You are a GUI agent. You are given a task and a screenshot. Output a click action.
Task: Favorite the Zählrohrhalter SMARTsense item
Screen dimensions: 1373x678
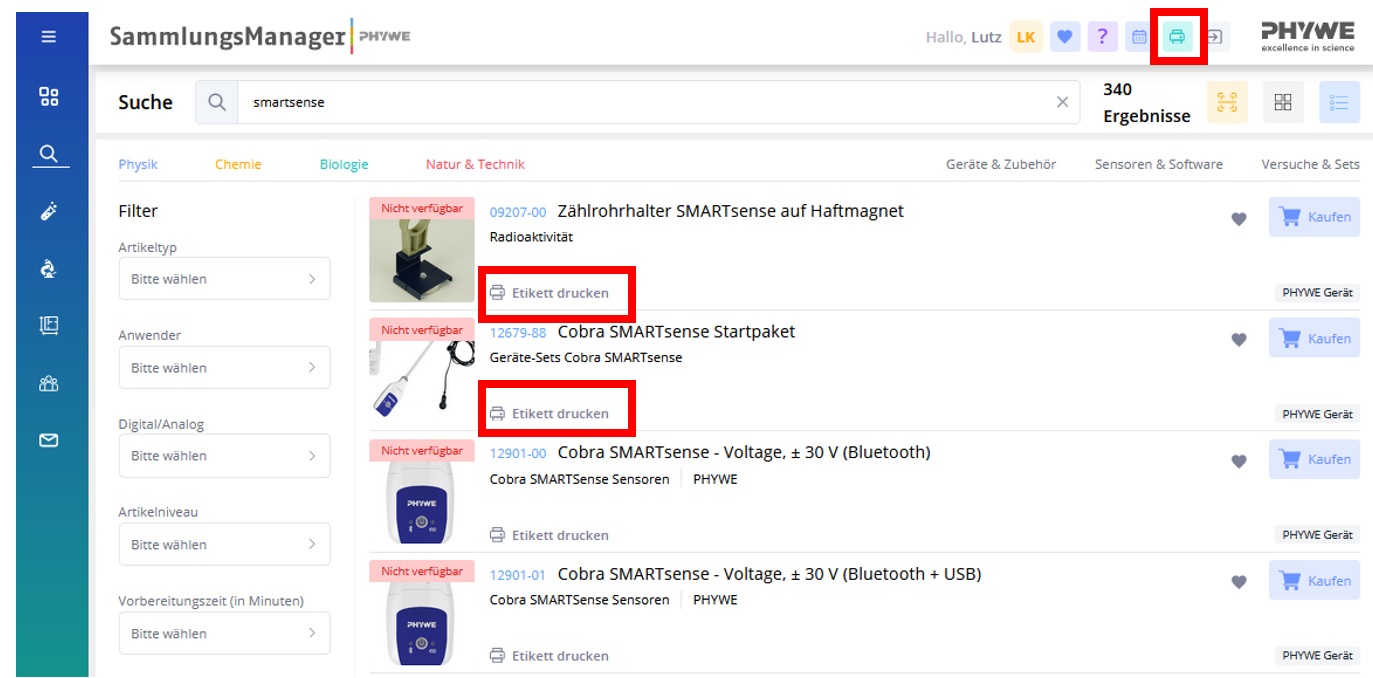(x=1239, y=219)
